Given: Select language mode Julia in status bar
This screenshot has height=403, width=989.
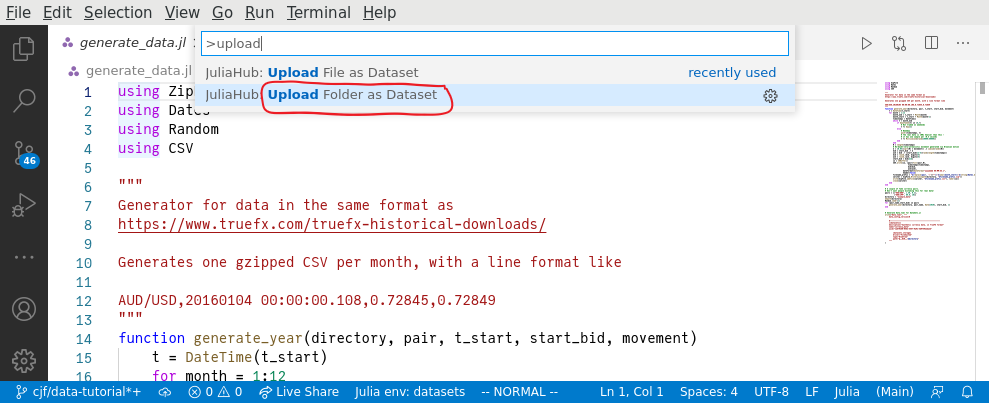Looking at the screenshot, I should [x=847, y=392].
